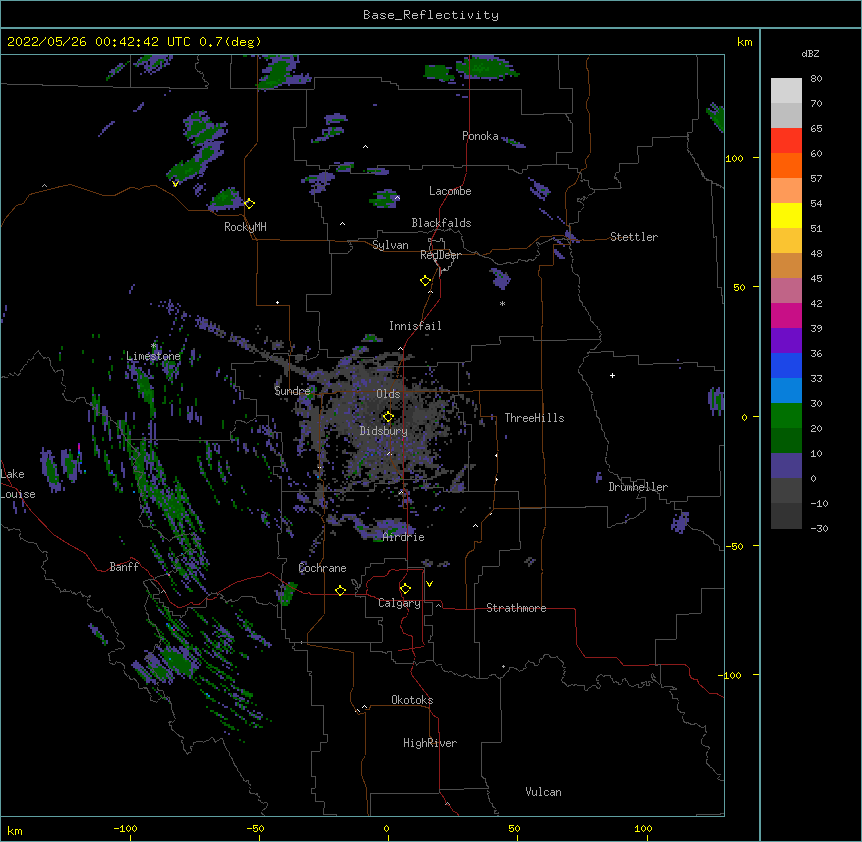Image resolution: width=862 pixels, height=842 pixels.
Task: Pick the light gray 70-80 dBZ legend color
Action: [x=786, y=91]
